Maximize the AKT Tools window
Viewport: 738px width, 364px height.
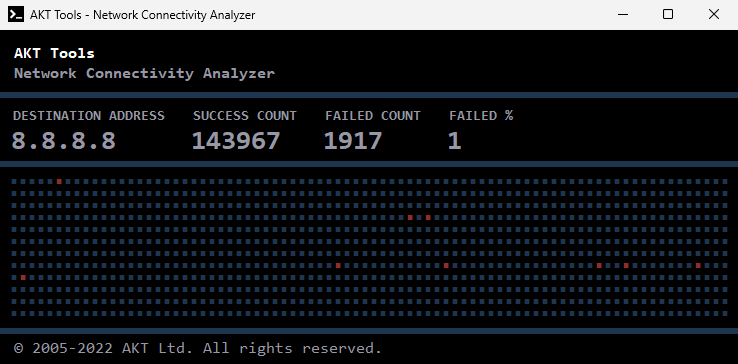pyautogui.click(x=668, y=15)
